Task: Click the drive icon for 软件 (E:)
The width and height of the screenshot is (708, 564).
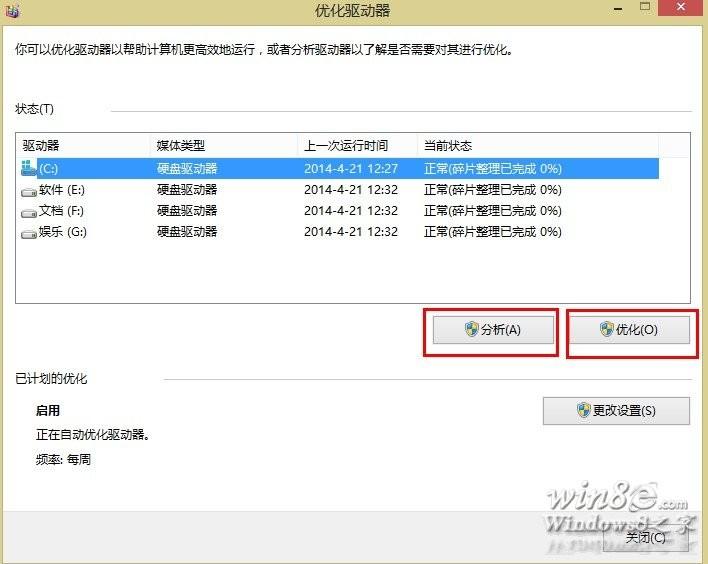Action: 29,192
